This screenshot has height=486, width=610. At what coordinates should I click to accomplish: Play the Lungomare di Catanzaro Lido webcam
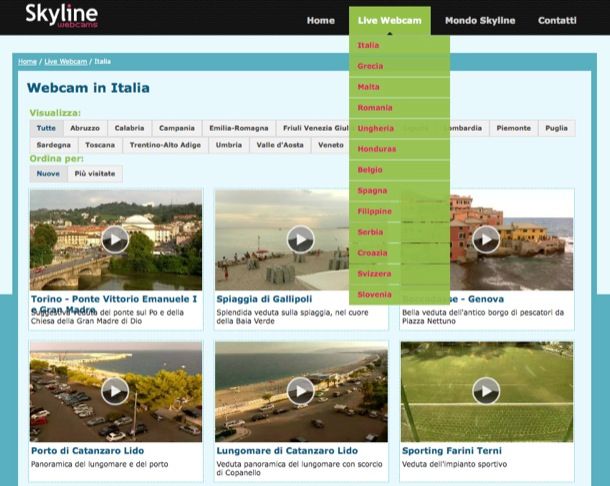(x=300, y=391)
